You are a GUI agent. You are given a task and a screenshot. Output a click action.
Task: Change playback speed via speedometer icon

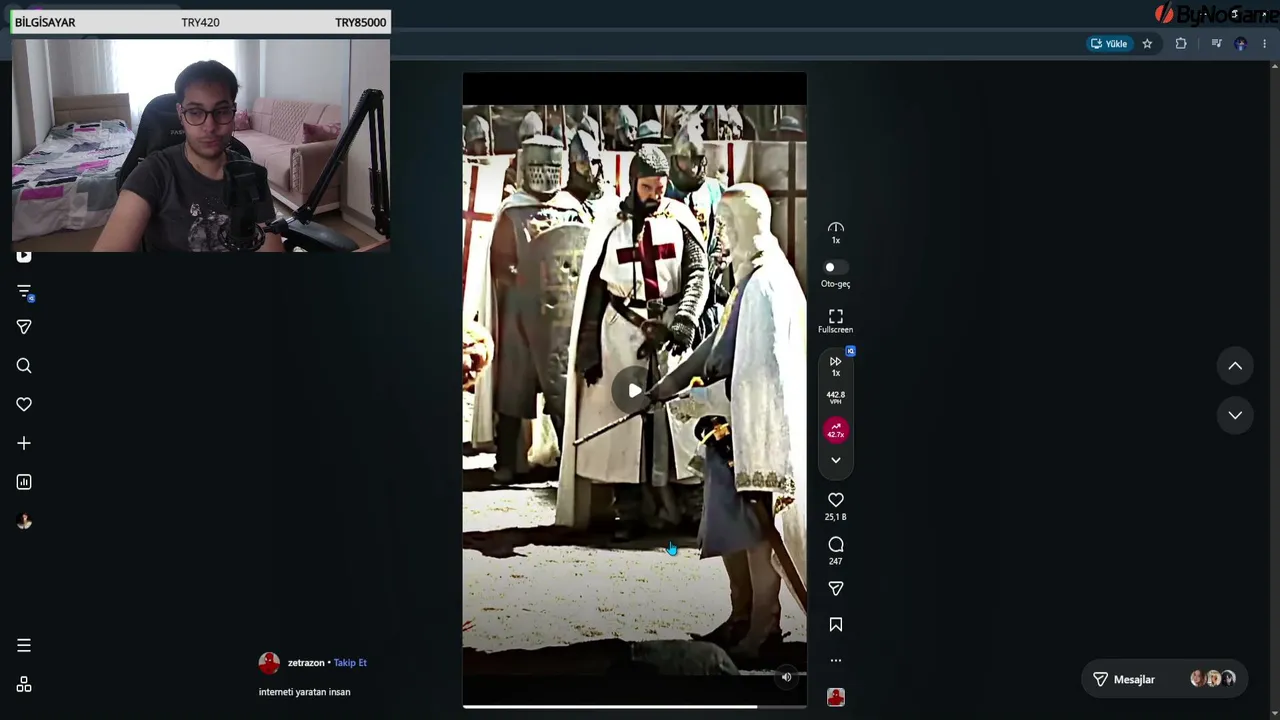click(836, 233)
